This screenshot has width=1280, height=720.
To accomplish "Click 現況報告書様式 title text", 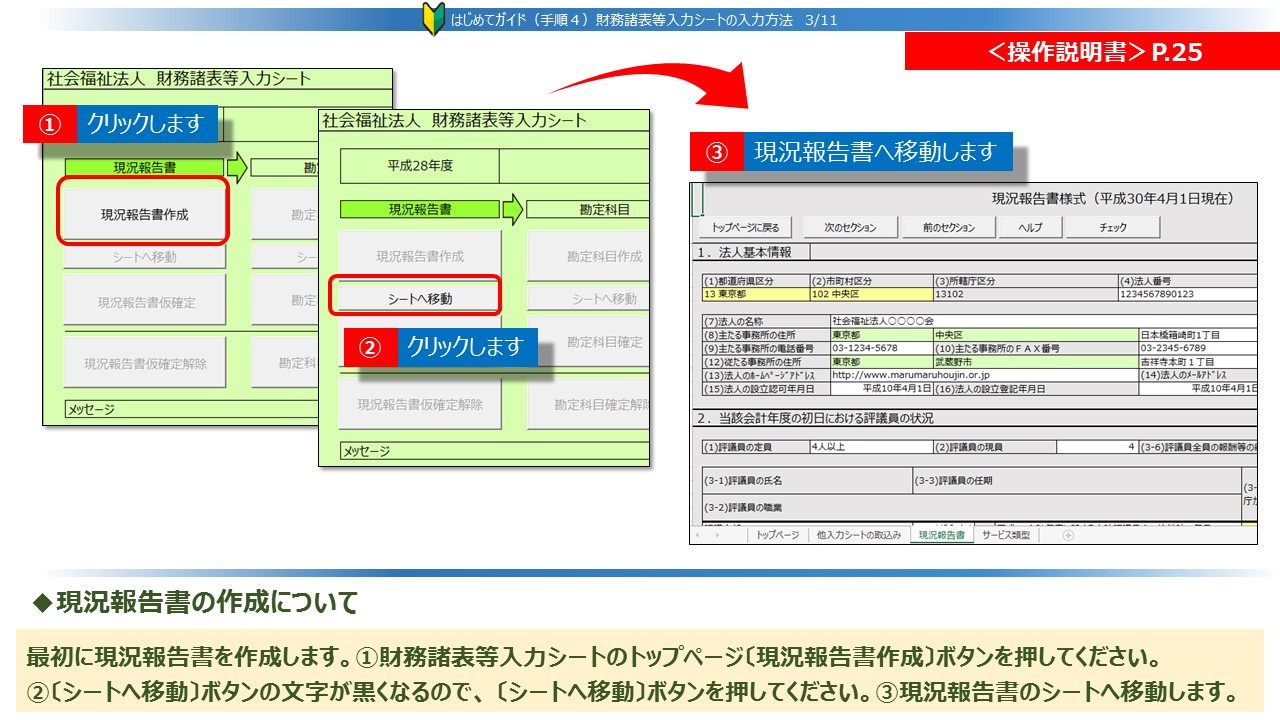I will (x=1112, y=198).
